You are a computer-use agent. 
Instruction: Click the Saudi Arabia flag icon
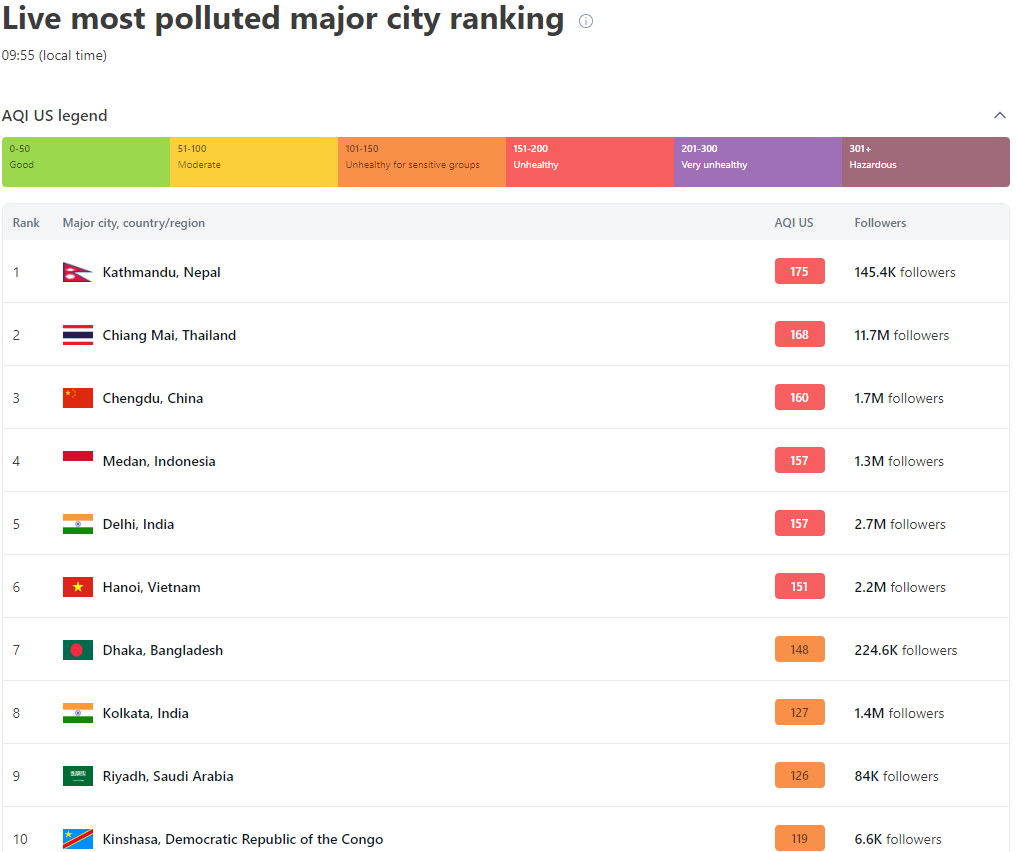tap(77, 776)
